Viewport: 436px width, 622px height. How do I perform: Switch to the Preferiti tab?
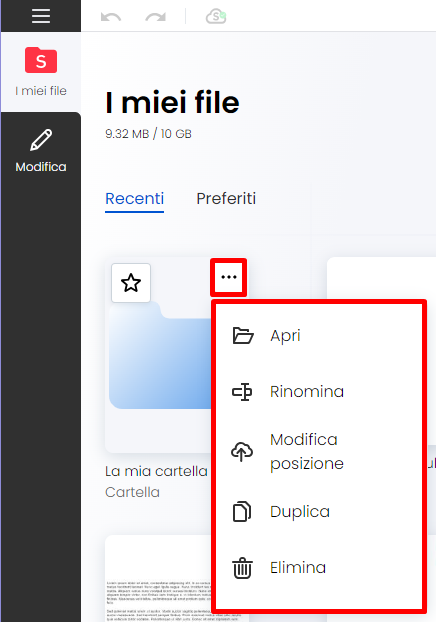[x=226, y=198]
